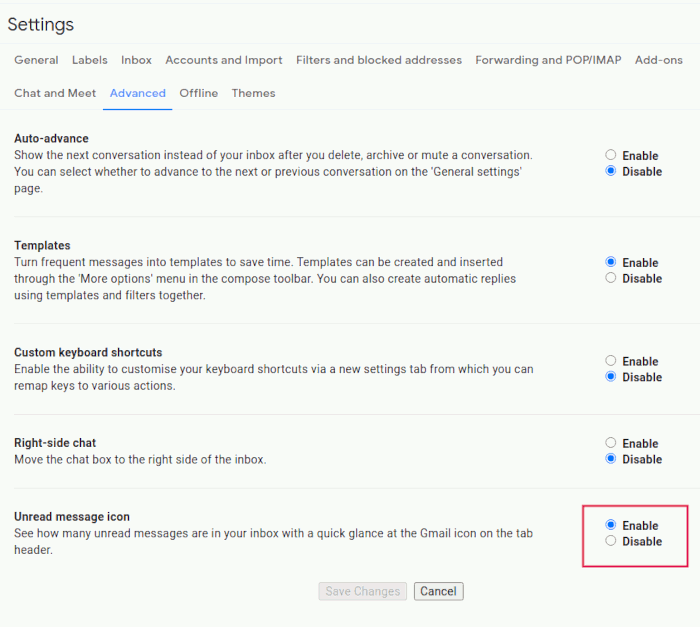
Task: Click the Save Changes button
Action: pyautogui.click(x=363, y=591)
